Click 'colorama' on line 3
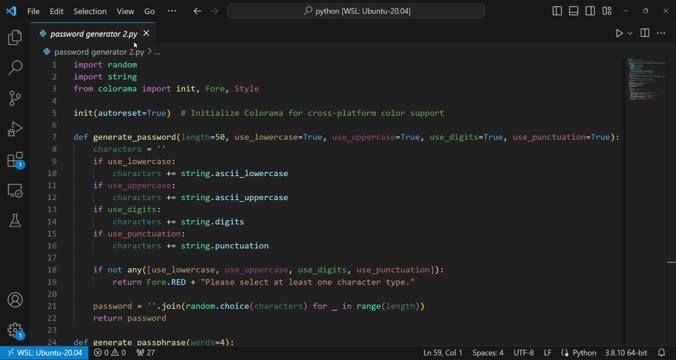This screenshot has height=360, width=676. [117, 89]
